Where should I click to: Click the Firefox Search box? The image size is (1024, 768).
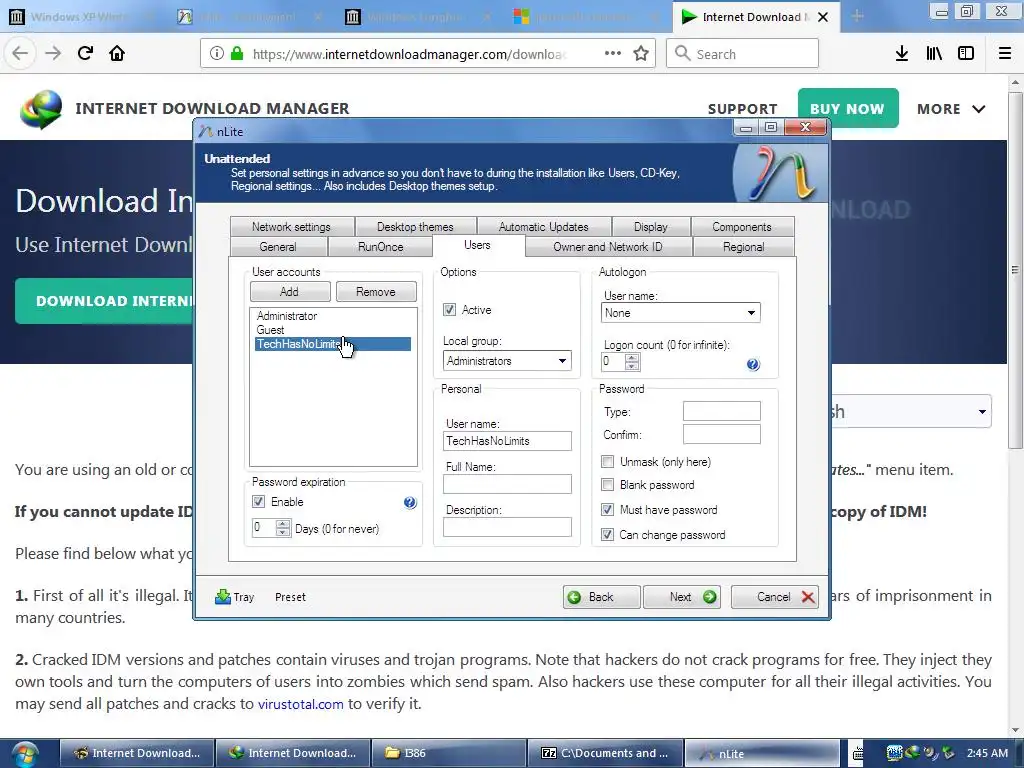(743, 54)
